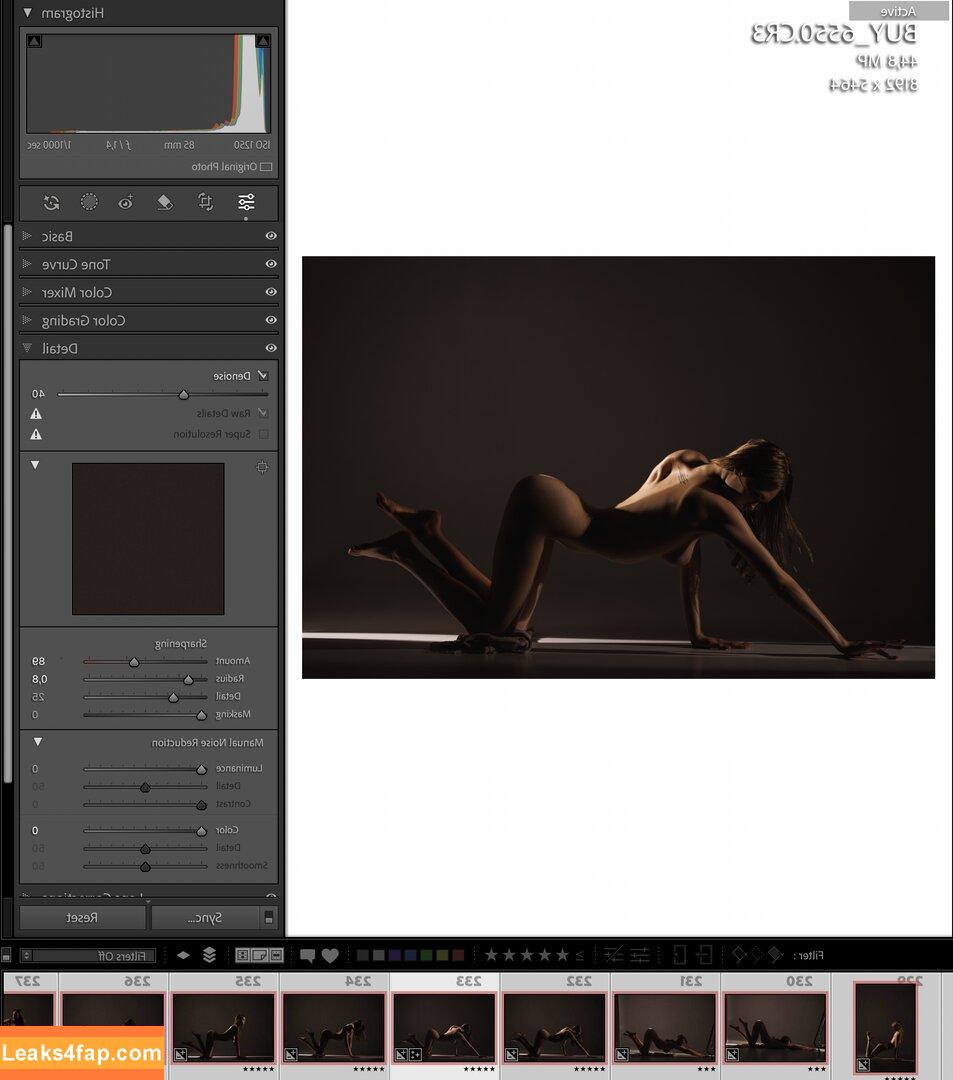Toggle the Original Photo checkbox under histogram
This screenshot has width=953, height=1080.
(266, 167)
